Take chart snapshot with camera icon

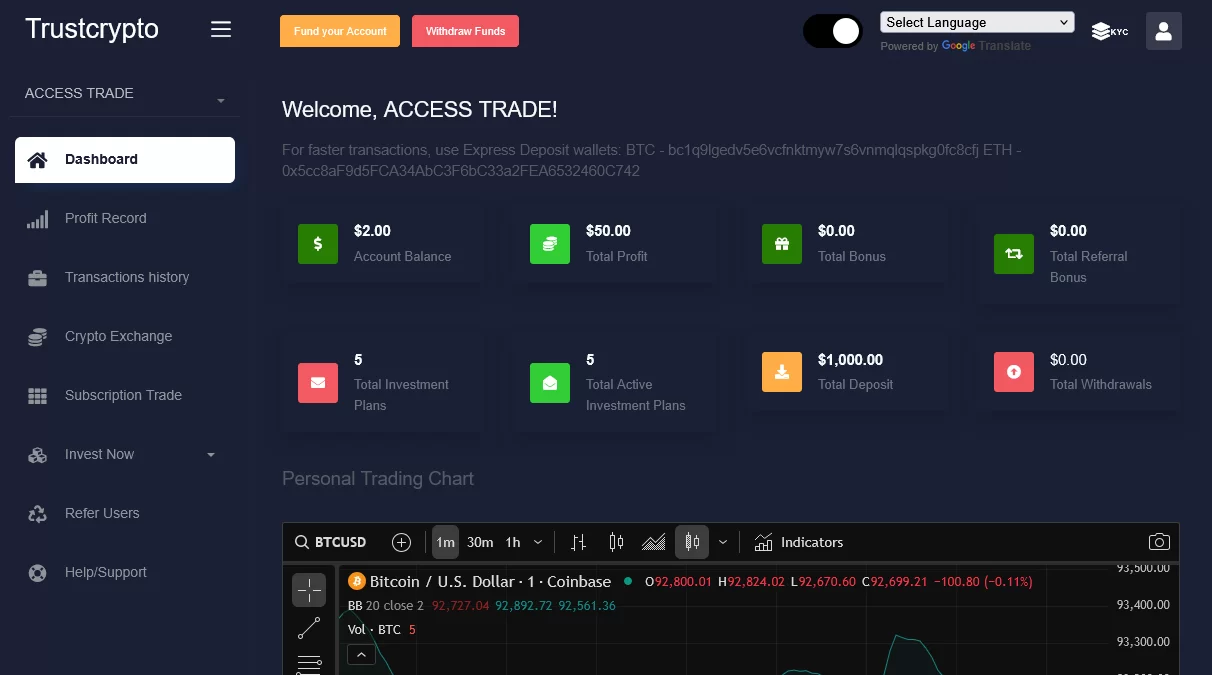(1158, 542)
